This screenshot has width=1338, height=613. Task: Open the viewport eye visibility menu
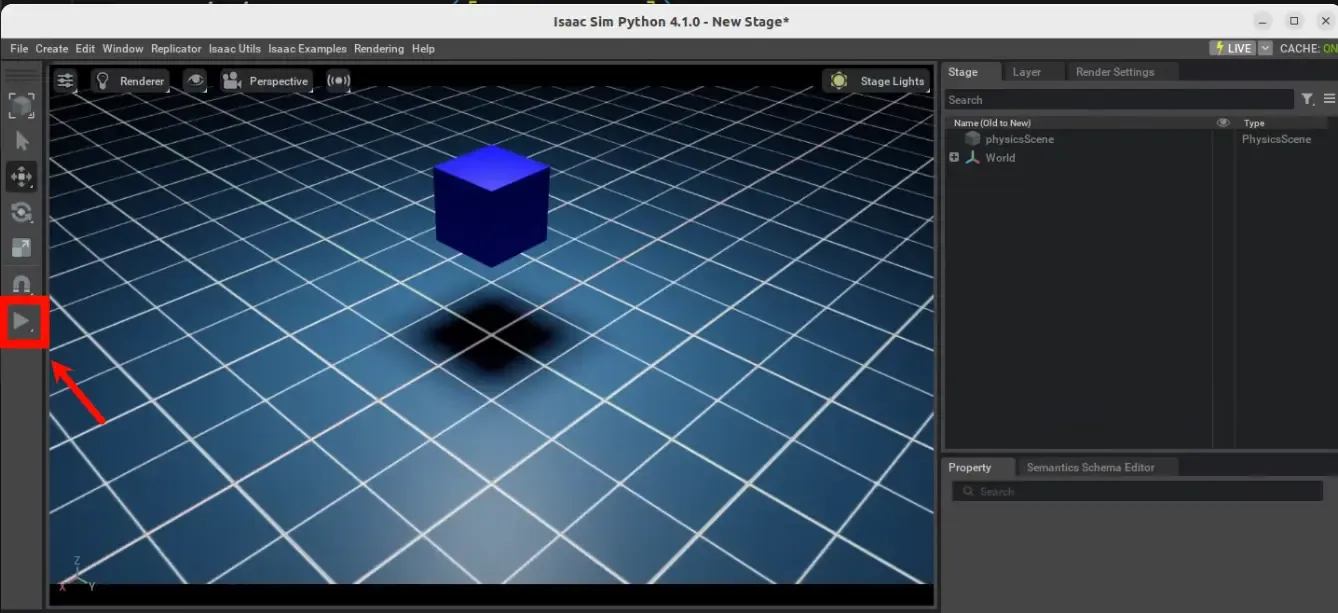(x=195, y=81)
